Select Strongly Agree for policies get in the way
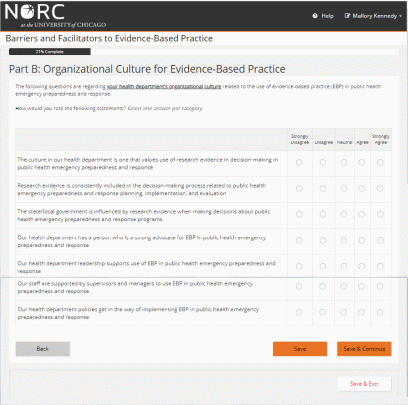 380,312
